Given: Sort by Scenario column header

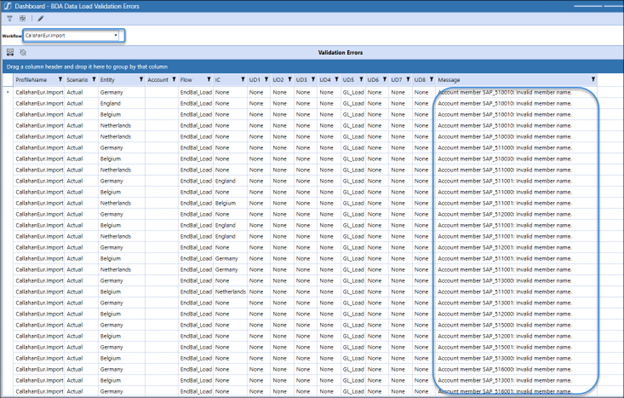Looking at the screenshot, I should [77, 80].
